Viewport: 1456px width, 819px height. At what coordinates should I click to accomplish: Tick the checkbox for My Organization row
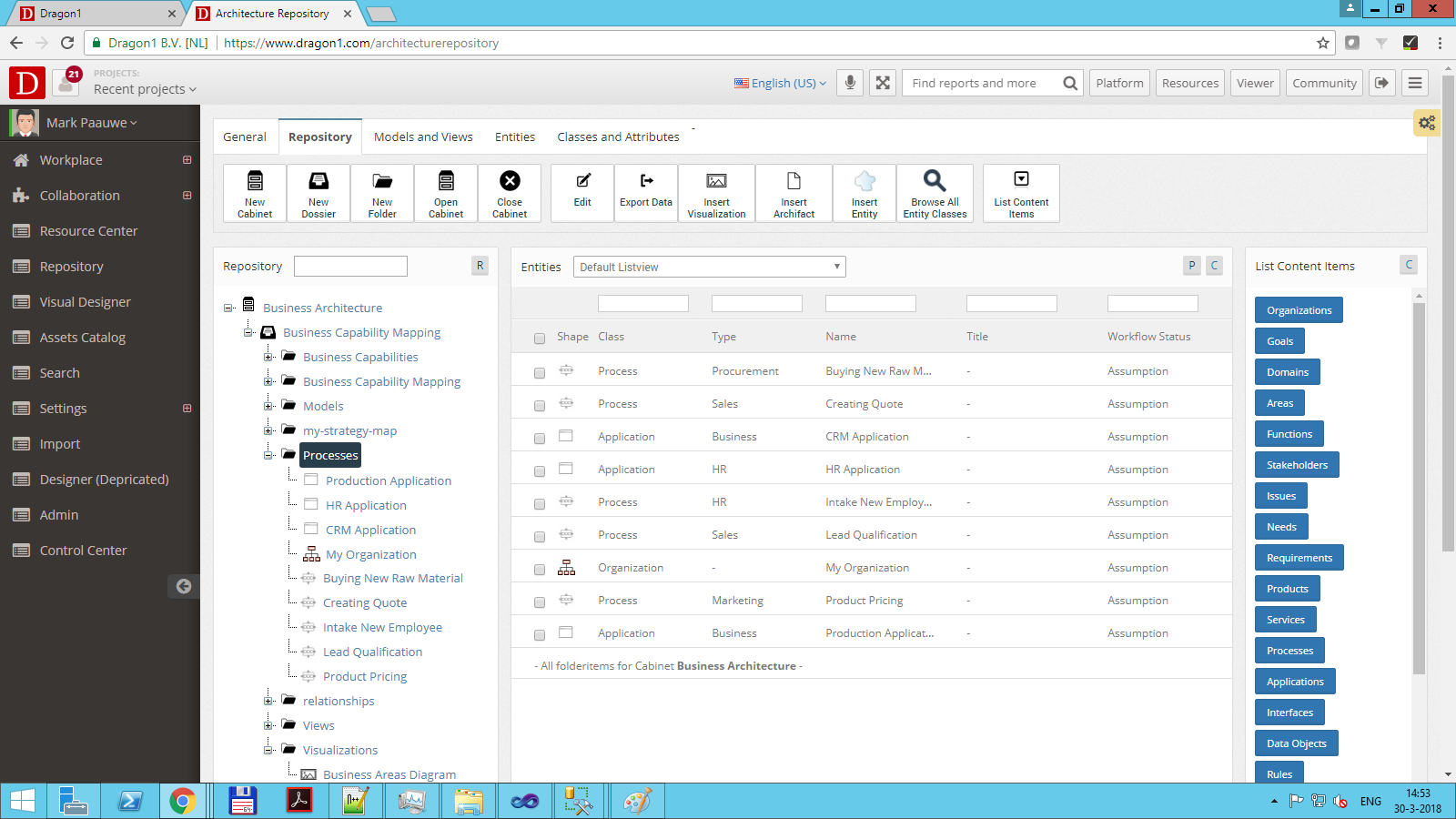click(540, 569)
